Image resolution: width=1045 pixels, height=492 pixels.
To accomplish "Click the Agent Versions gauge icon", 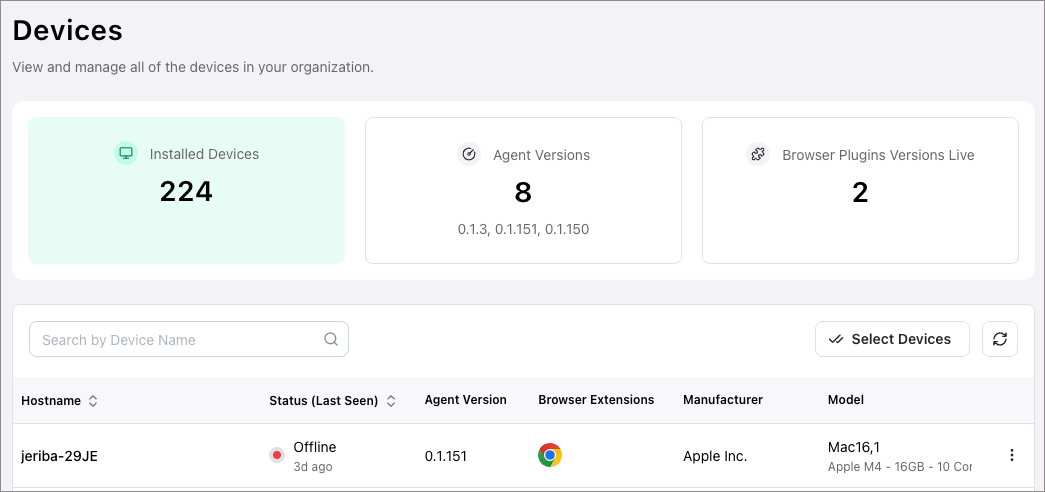I will tap(469, 154).
